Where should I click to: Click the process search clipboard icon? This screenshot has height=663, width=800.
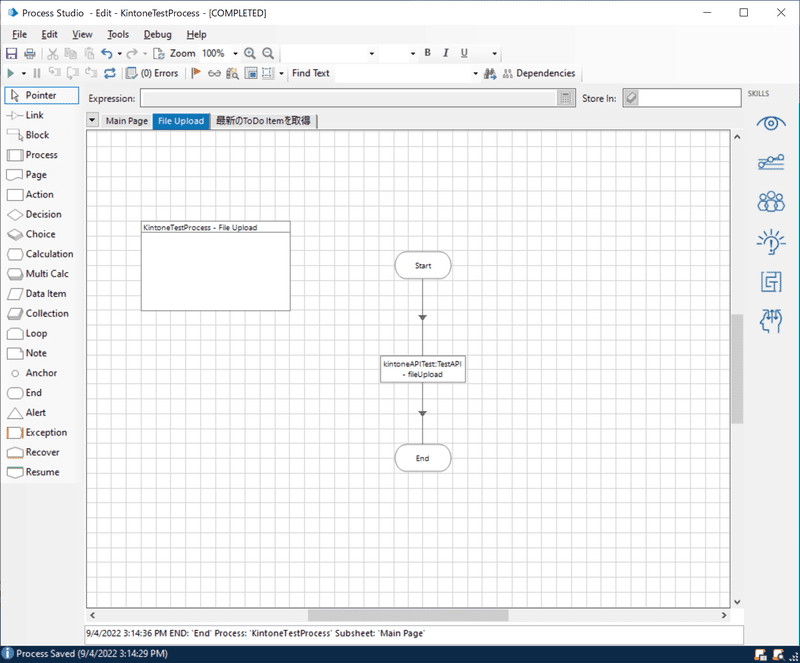232,73
